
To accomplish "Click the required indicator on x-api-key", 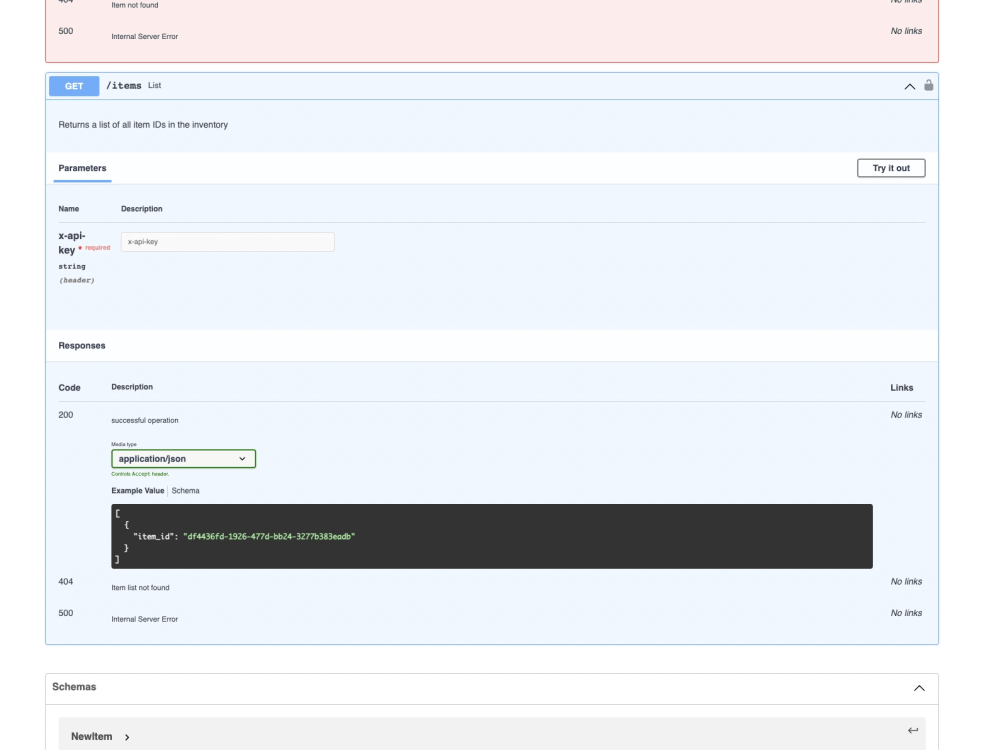I will (x=97, y=245).
